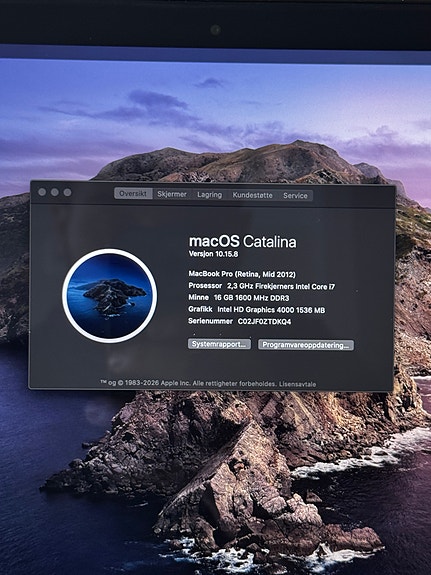This screenshot has width=431, height=575.
Task: Click the Systemrapport... button
Action: [x=219, y=344]
